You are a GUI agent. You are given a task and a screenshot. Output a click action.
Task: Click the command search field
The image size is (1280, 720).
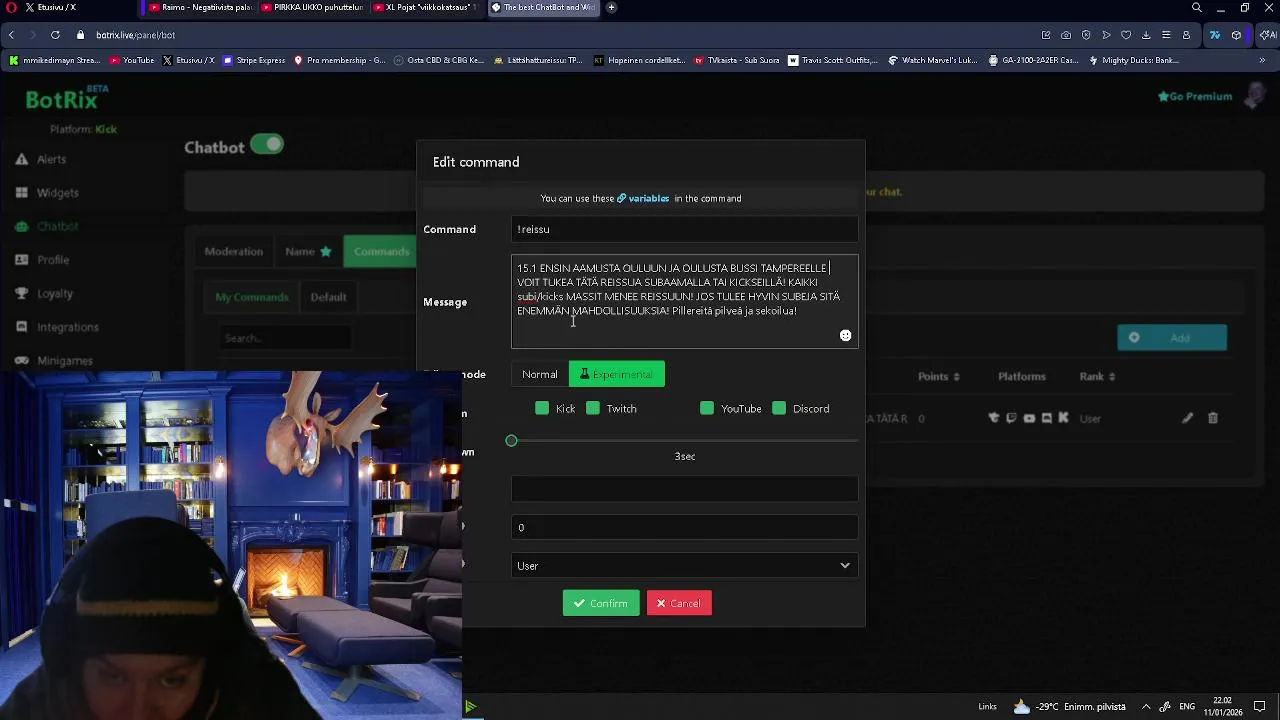(283, 338)
